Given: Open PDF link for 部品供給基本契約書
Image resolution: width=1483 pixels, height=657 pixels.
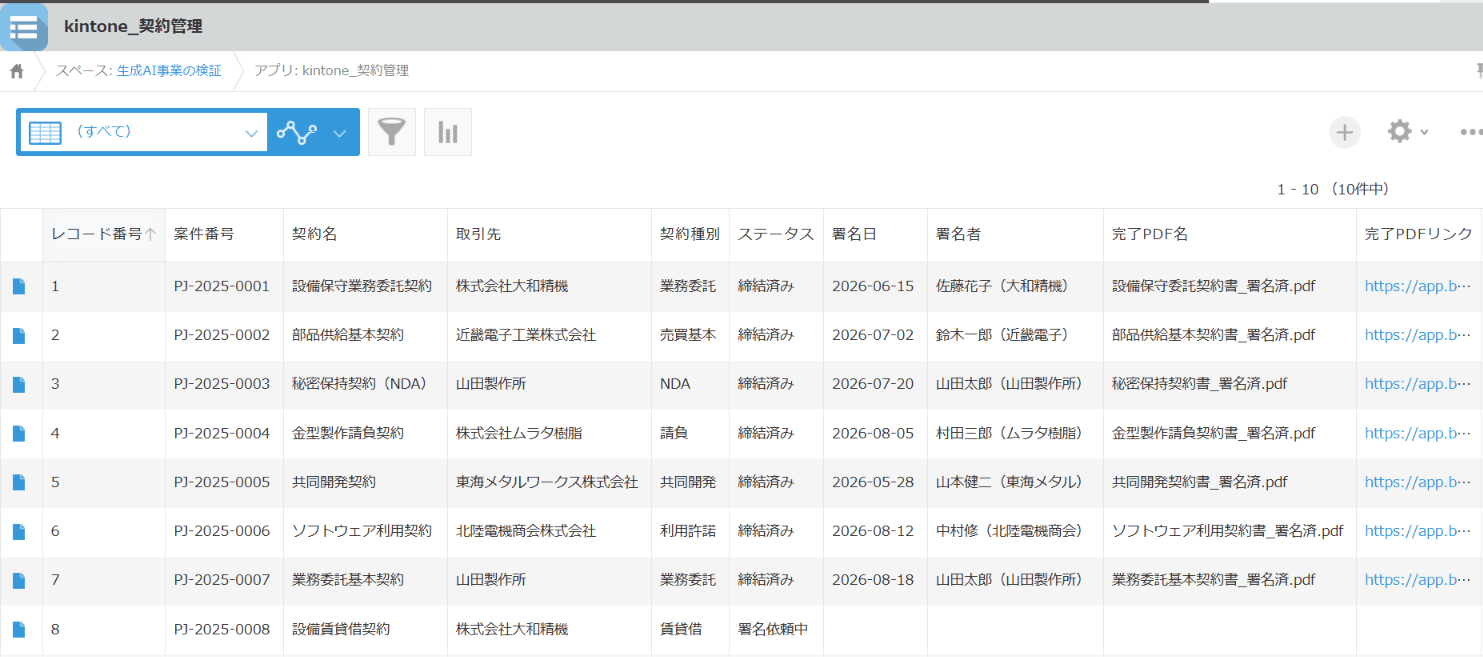Looking at the screenshot, I should [1418, 335].
